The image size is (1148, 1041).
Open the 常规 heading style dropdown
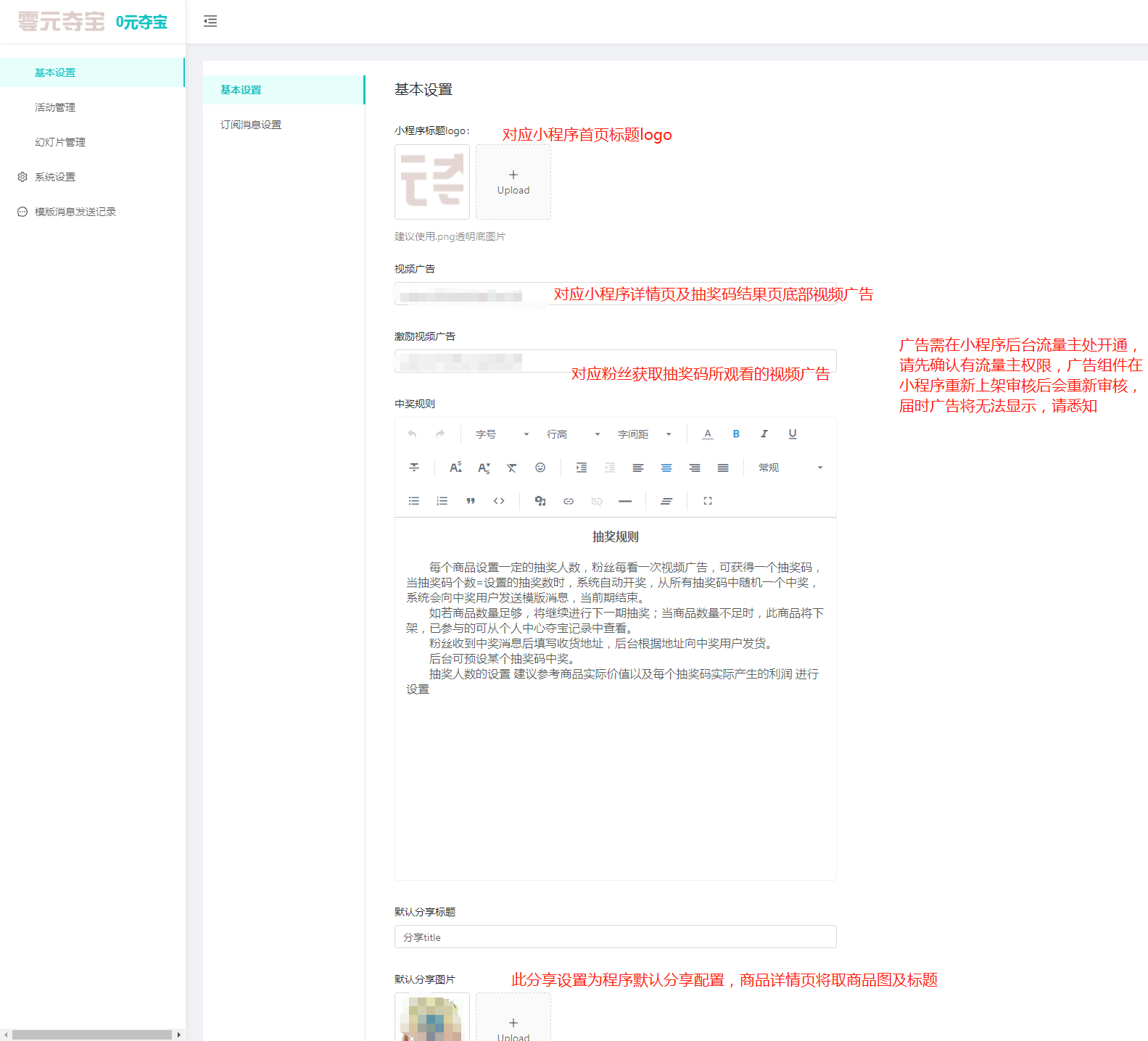tap(790, 468)
